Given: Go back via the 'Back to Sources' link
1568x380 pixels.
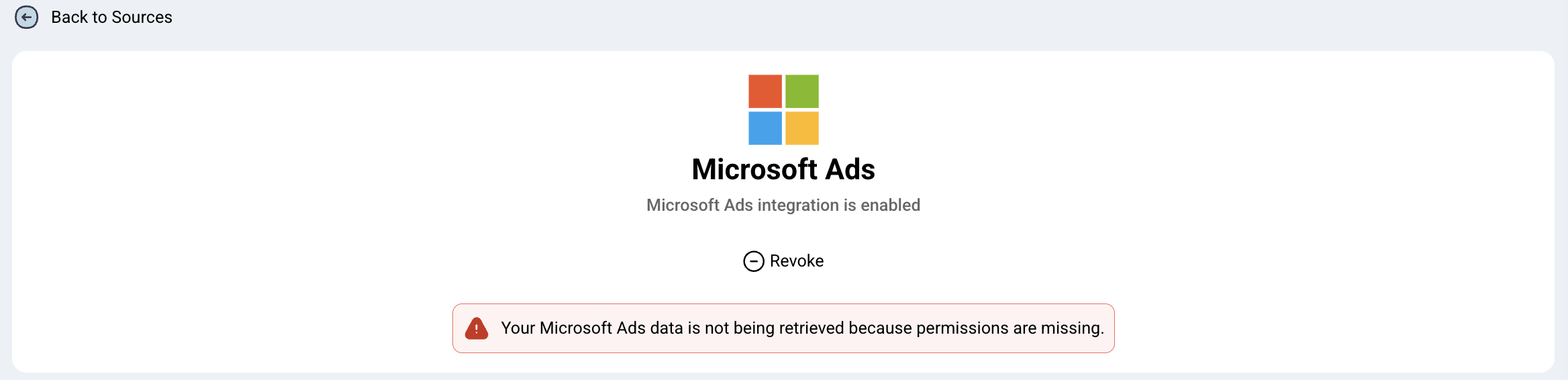Looking at the screenshot, I should [x=111, y=17].
